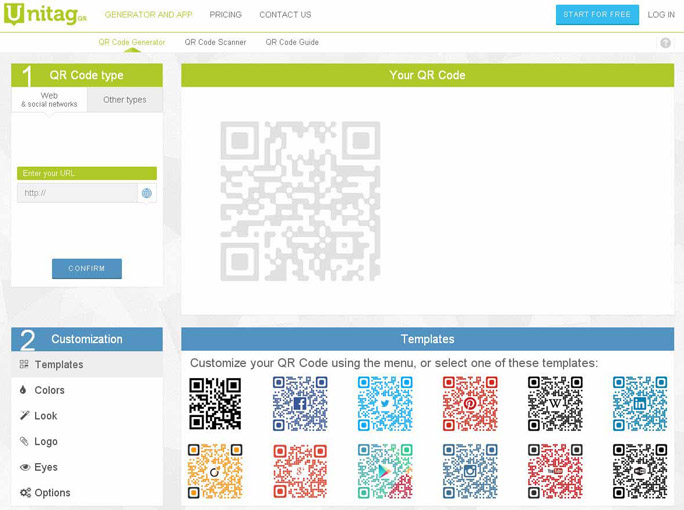Image resolution: width=684 pixels, height=510 pixels.
Task: Choose the Facebook QR code template
Action: point(300,404)
